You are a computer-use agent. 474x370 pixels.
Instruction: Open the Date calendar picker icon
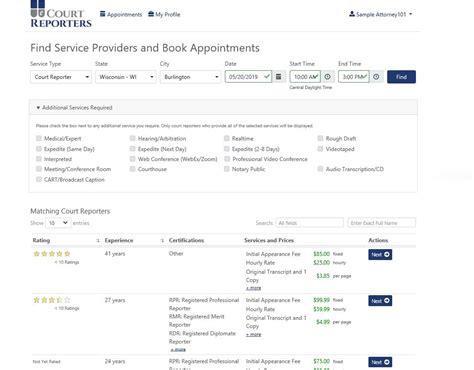[279, 77]
